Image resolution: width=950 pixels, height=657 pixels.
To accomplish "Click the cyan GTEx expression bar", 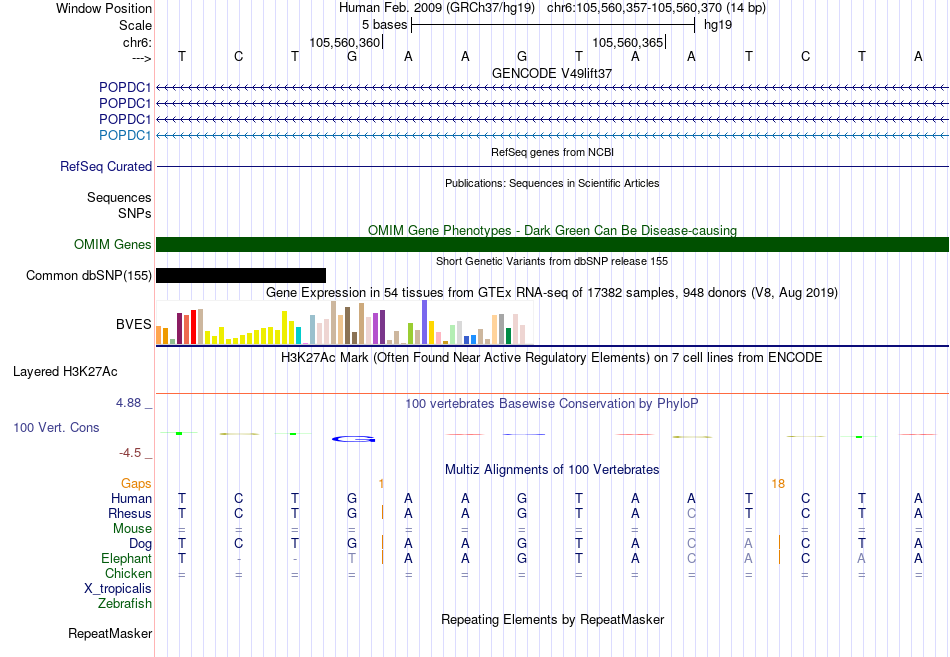I will (x=298, y=336).
